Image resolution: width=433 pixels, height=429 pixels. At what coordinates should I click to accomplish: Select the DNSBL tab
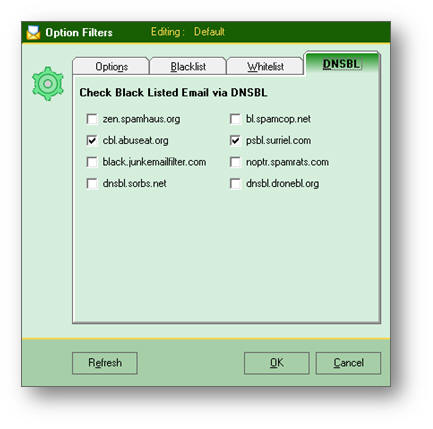coord(342,64)
